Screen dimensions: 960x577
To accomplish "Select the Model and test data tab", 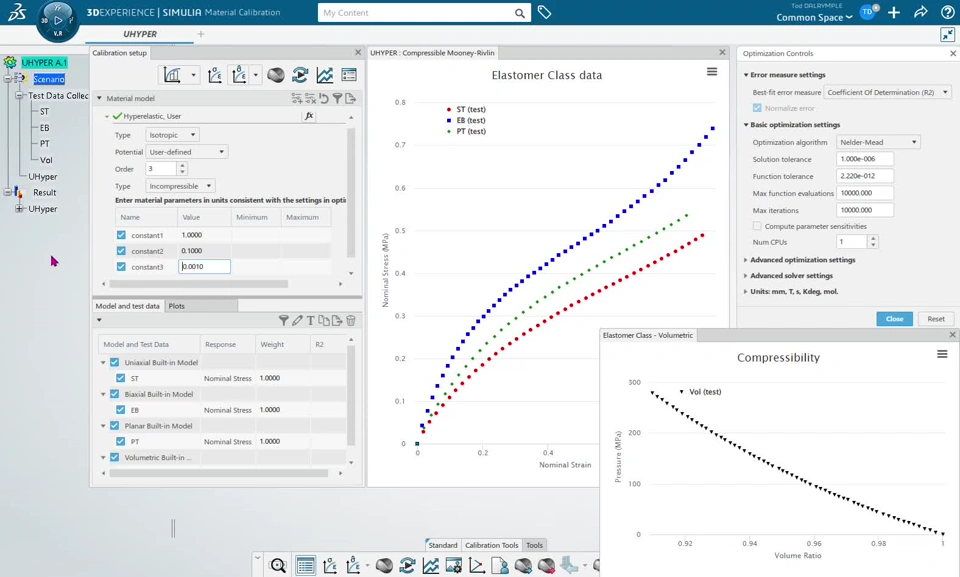I will [127, 306].
